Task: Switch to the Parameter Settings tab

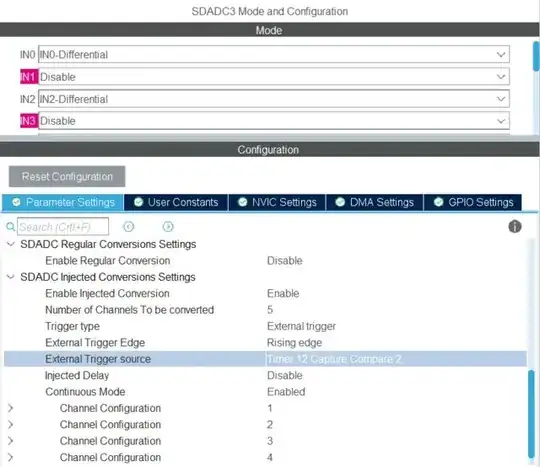Action: coord(63,202)
